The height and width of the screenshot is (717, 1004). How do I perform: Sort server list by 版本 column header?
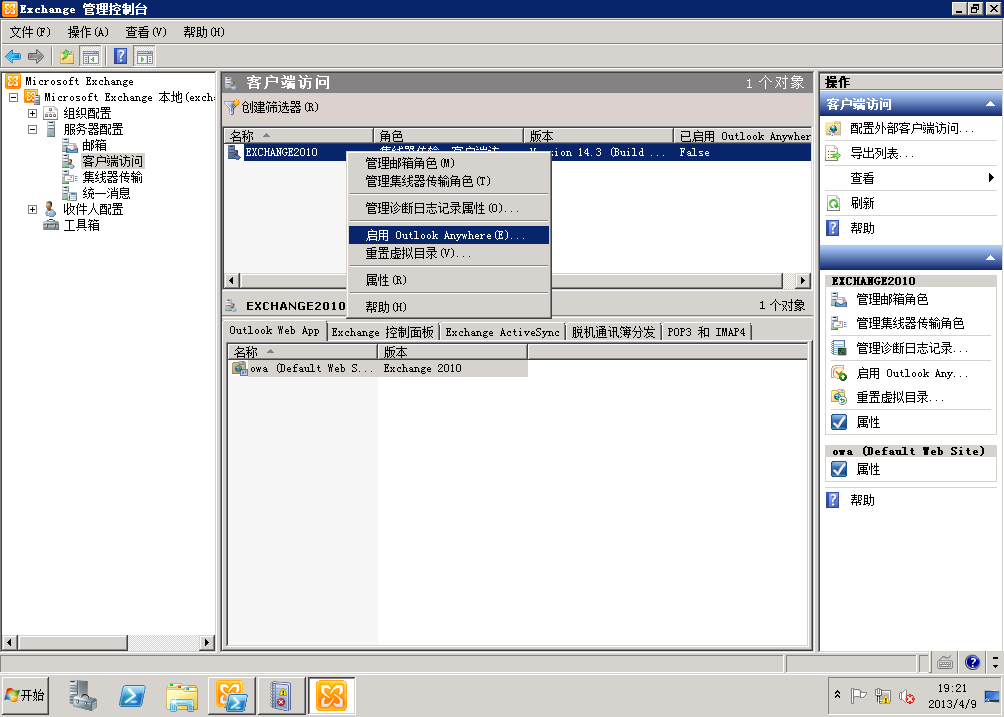(x=598, y=136)
